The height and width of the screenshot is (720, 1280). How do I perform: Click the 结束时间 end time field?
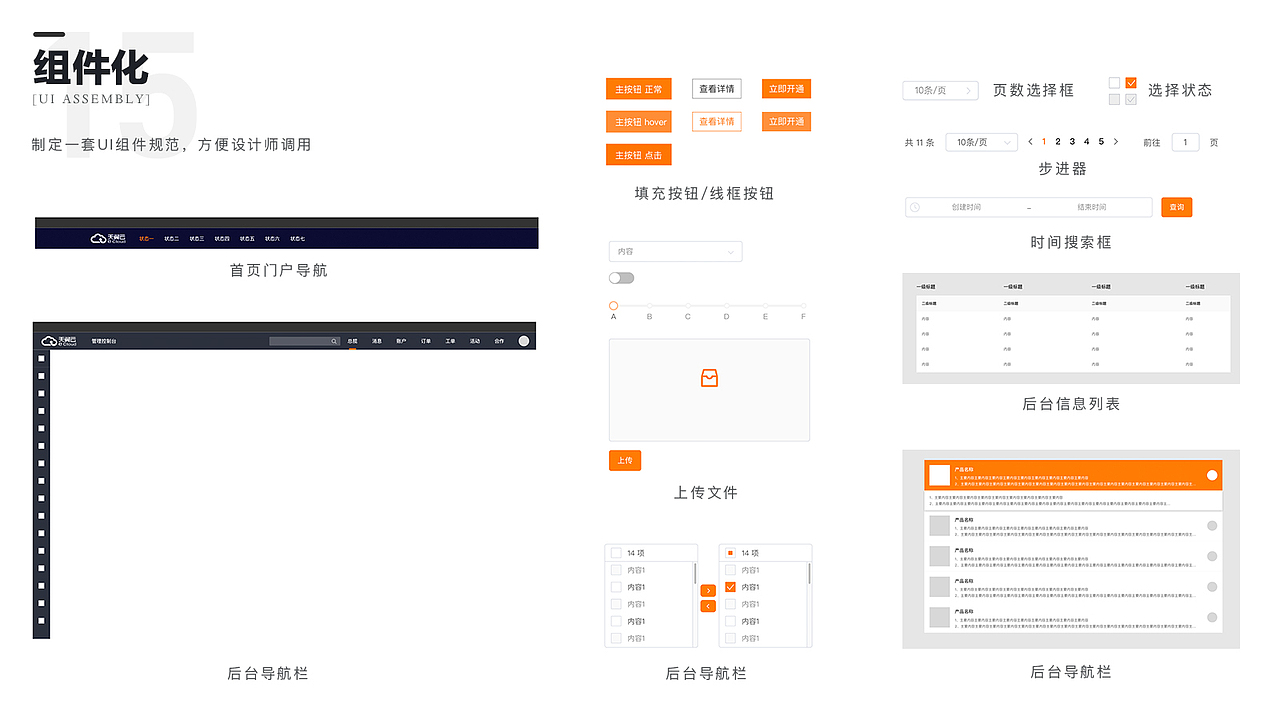click(1092, 207)
